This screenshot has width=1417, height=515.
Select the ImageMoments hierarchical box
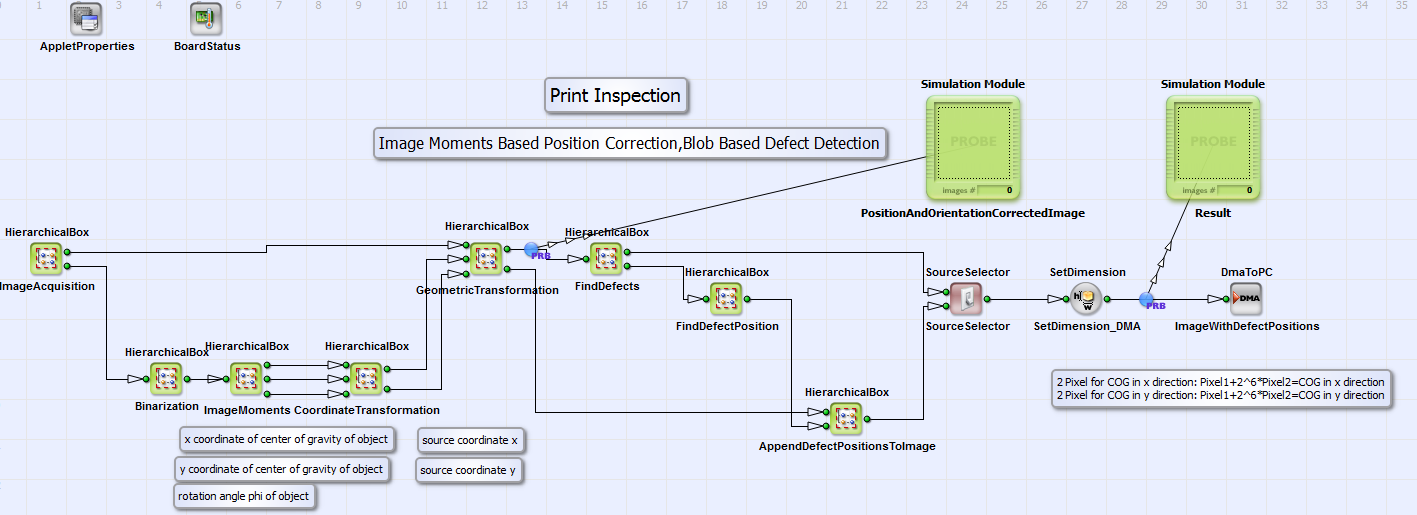(x=247, y=378)
